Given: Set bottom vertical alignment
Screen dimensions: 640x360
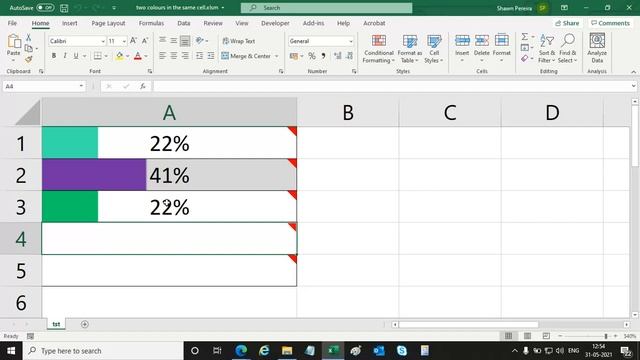Looking at the screenshot, I should point(185,40).
